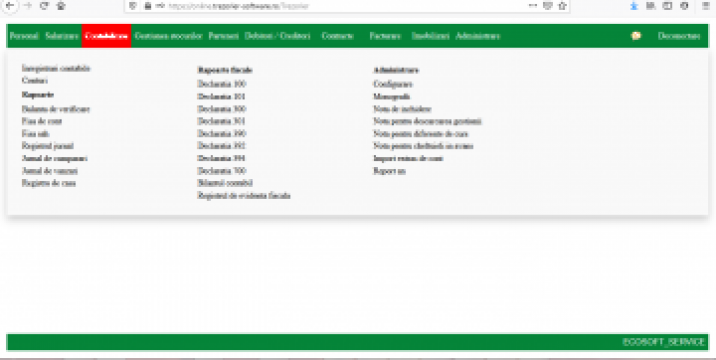
Task: Open Nota pentru descarcarea gestiunii
Action: click(427, 122)
